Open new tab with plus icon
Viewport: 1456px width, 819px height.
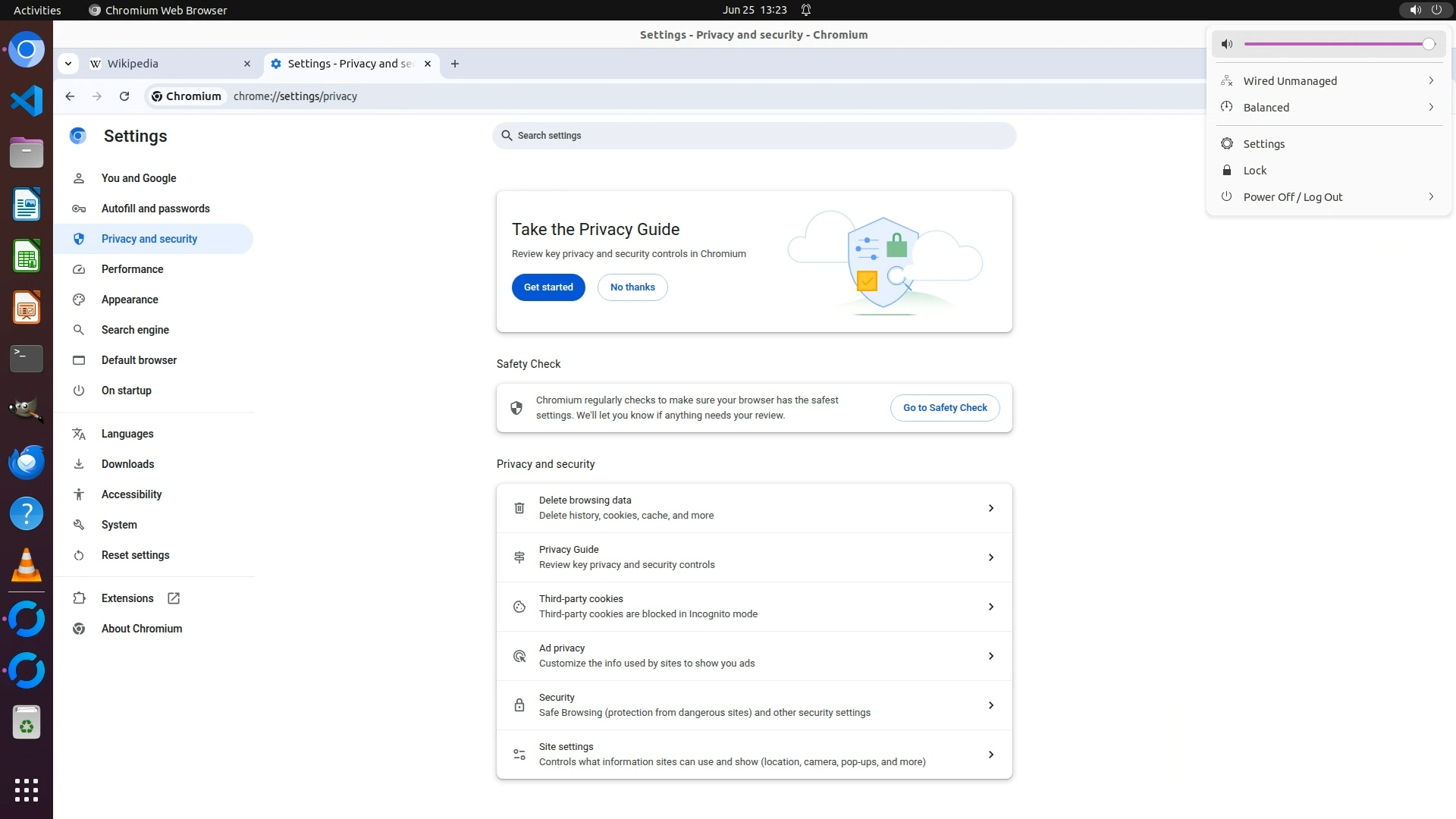click(455, 64)
